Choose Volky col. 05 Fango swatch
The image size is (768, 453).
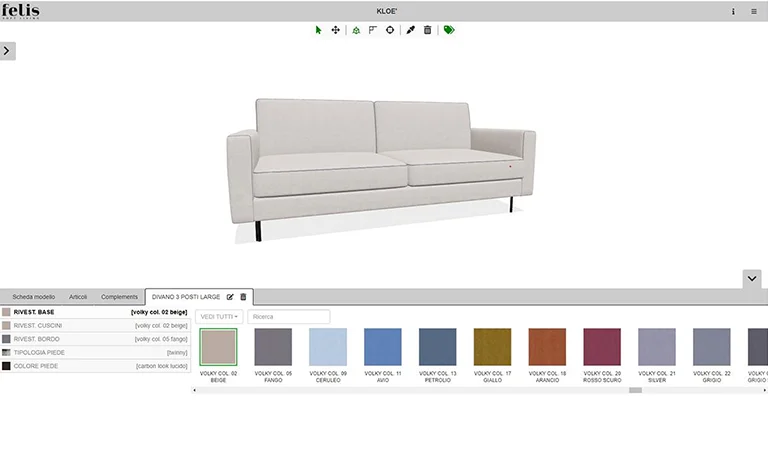click(273, 347)
